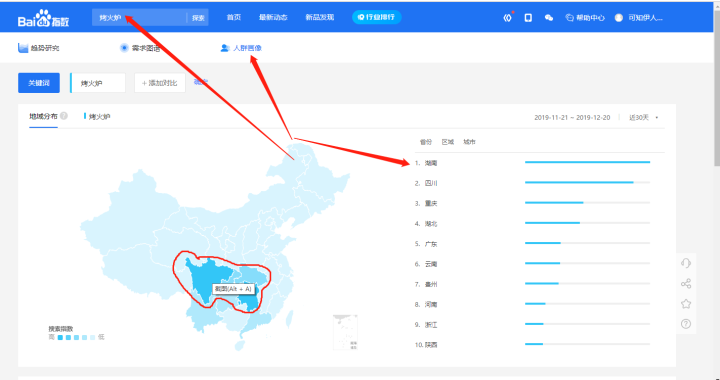The image size is (720, 380).
Task: Click the share icon on right sidebar
Action: [x=686, y=284]
